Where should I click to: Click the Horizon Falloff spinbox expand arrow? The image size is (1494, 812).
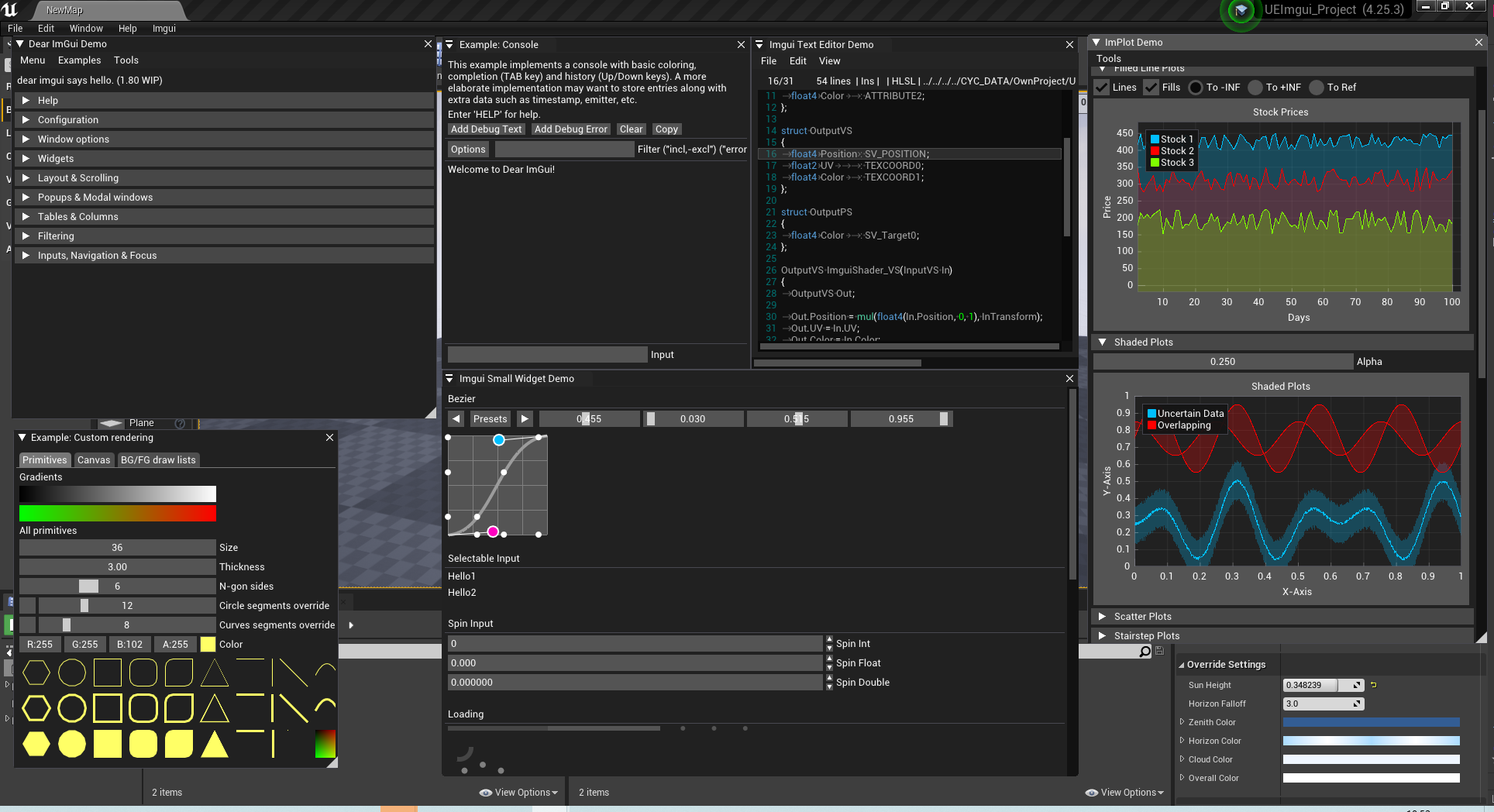pos(1357,704)
